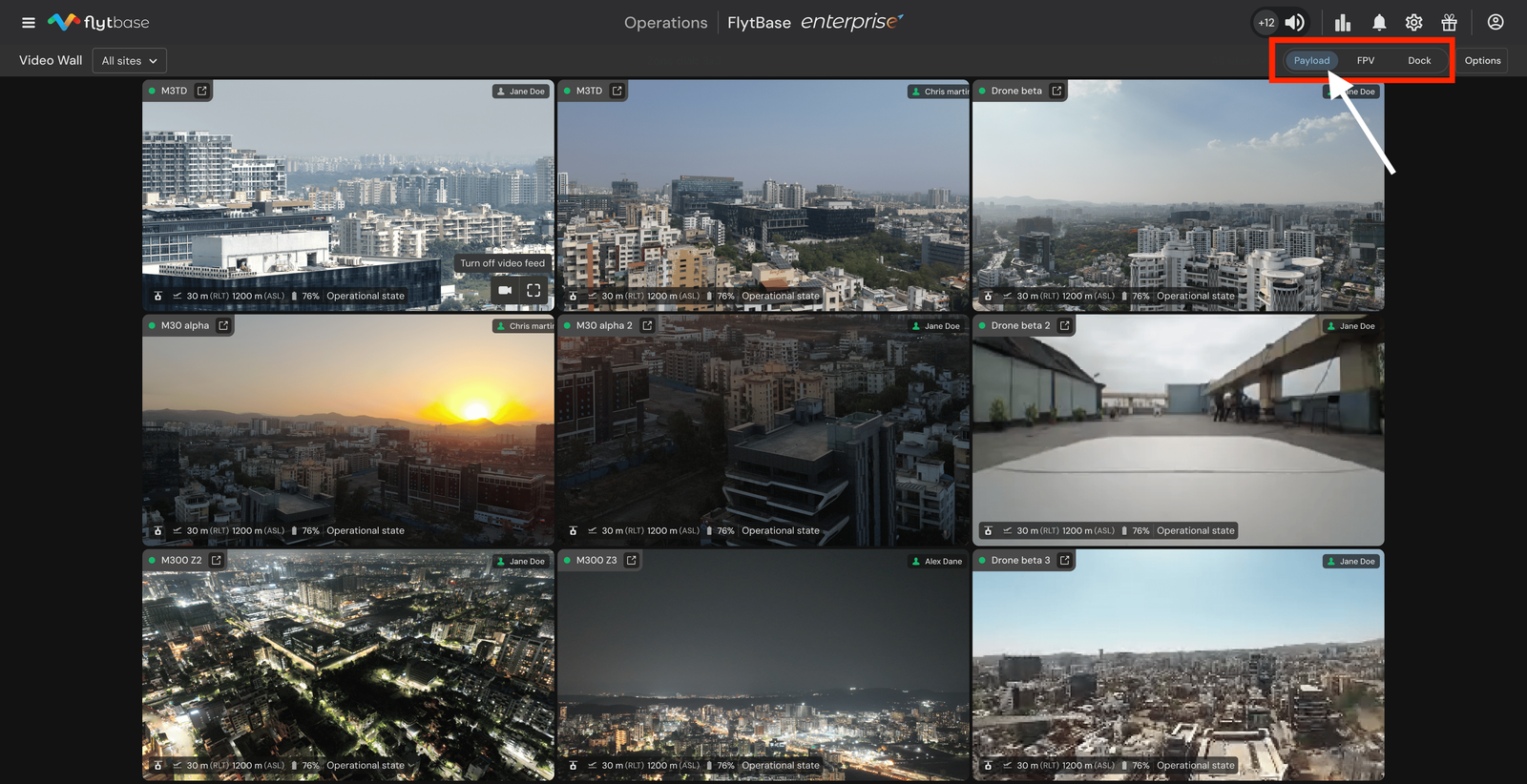Open the Options menu
The height and width of the screenshot is (784, 1527).
[1482, 60]
